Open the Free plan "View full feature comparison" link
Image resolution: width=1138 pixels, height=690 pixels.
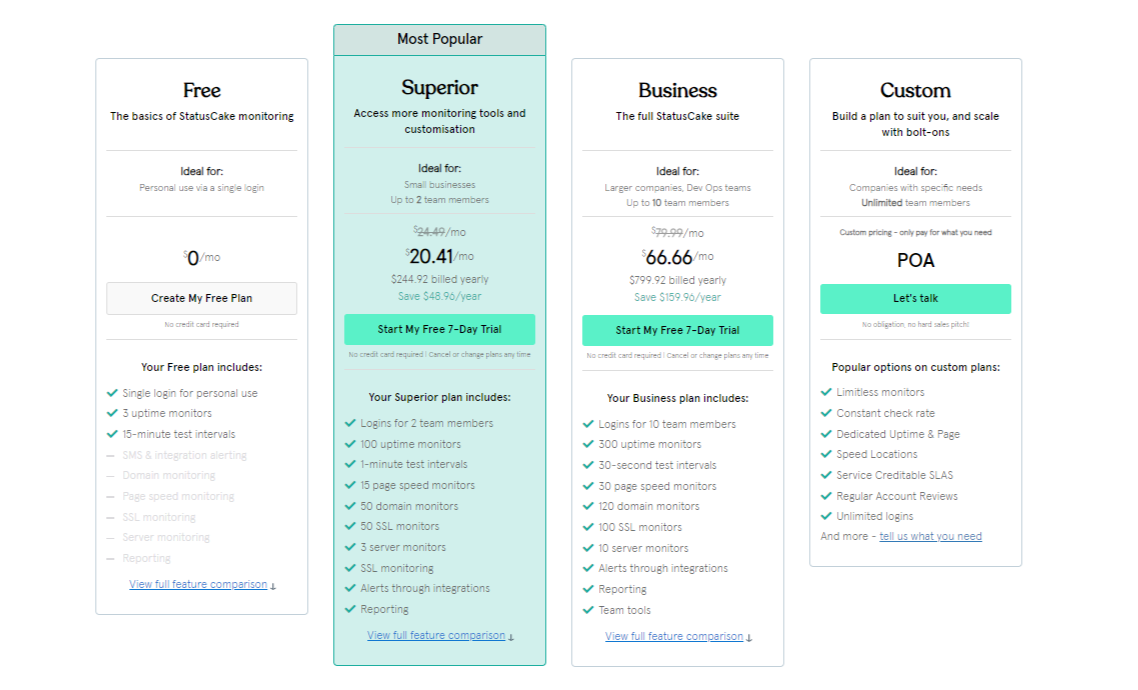point(198,584)
